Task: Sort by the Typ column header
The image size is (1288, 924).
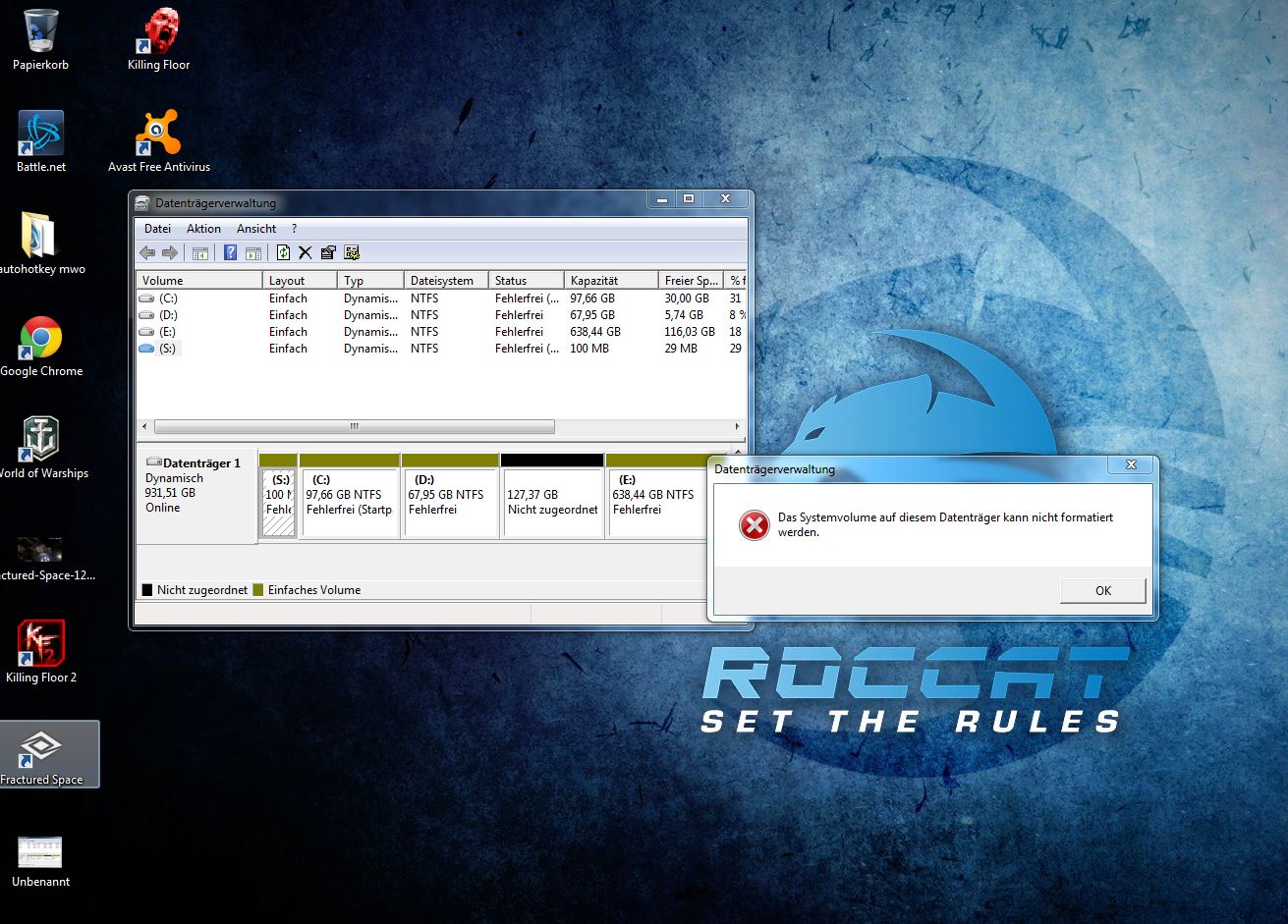Action: [371, 280]
